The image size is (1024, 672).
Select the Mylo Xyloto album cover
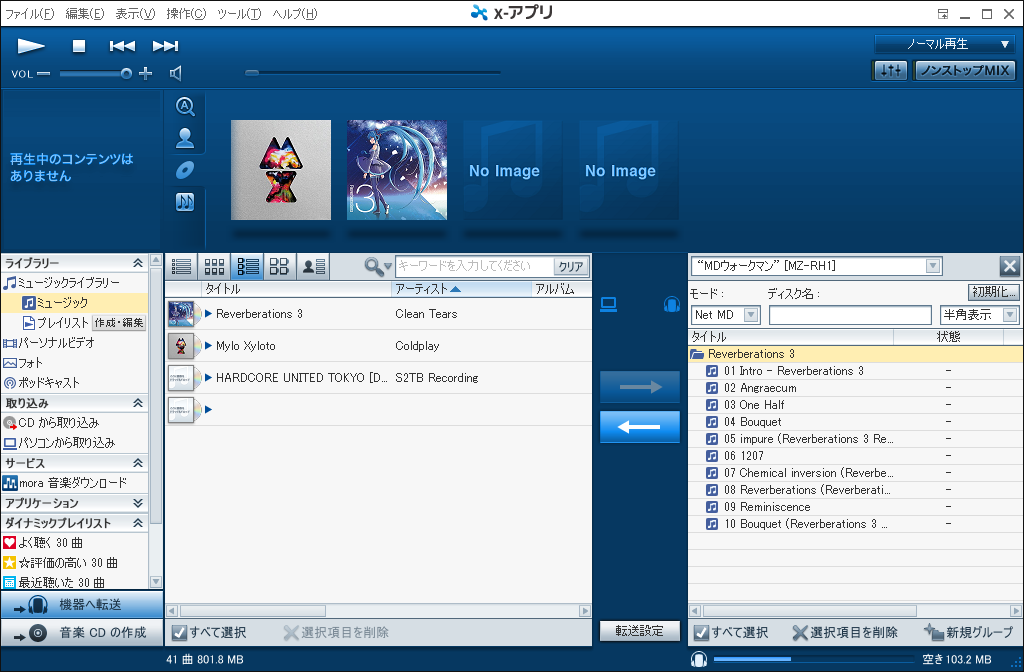pos(281,170)
